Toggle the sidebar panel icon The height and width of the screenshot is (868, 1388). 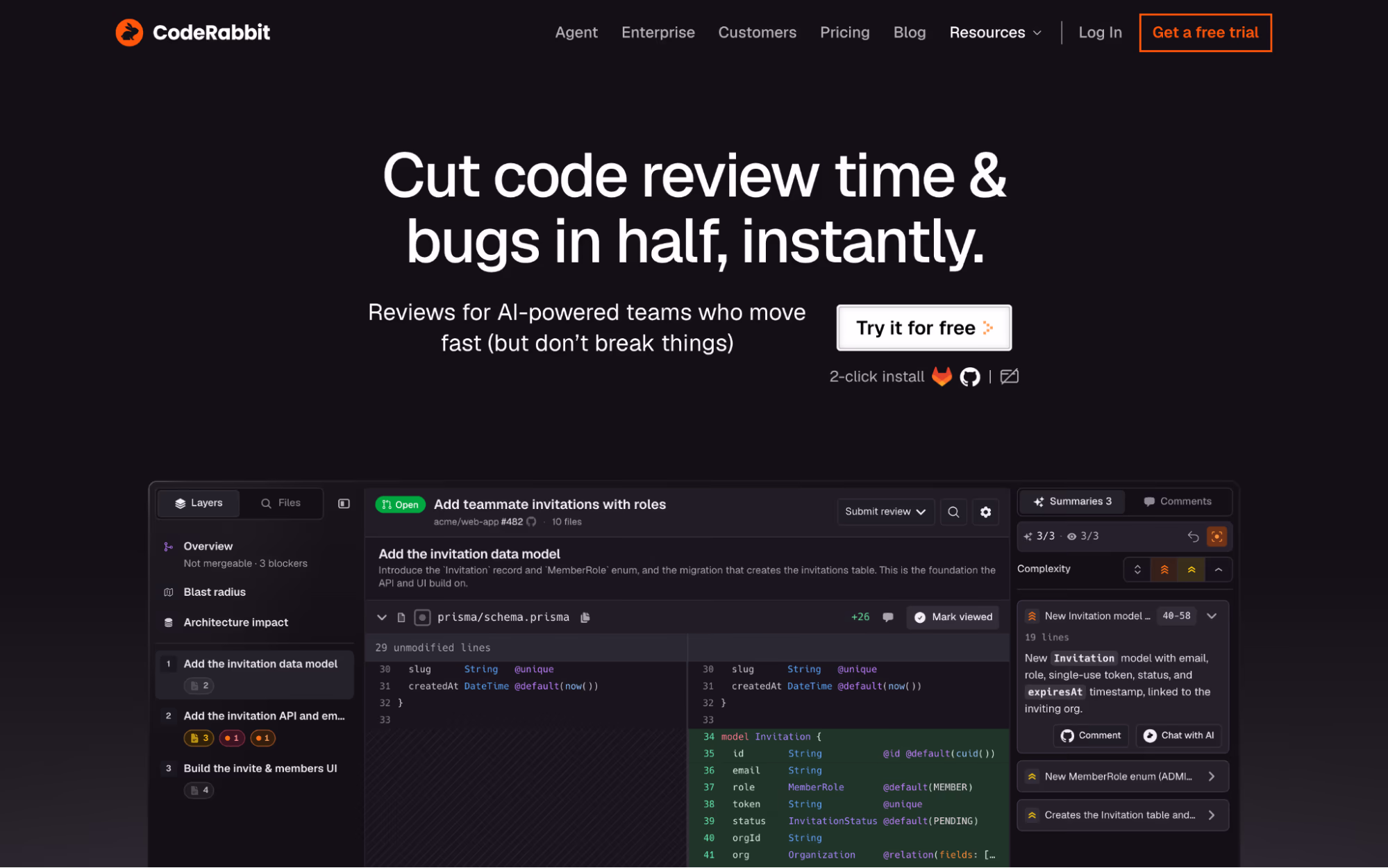[344, 503]
